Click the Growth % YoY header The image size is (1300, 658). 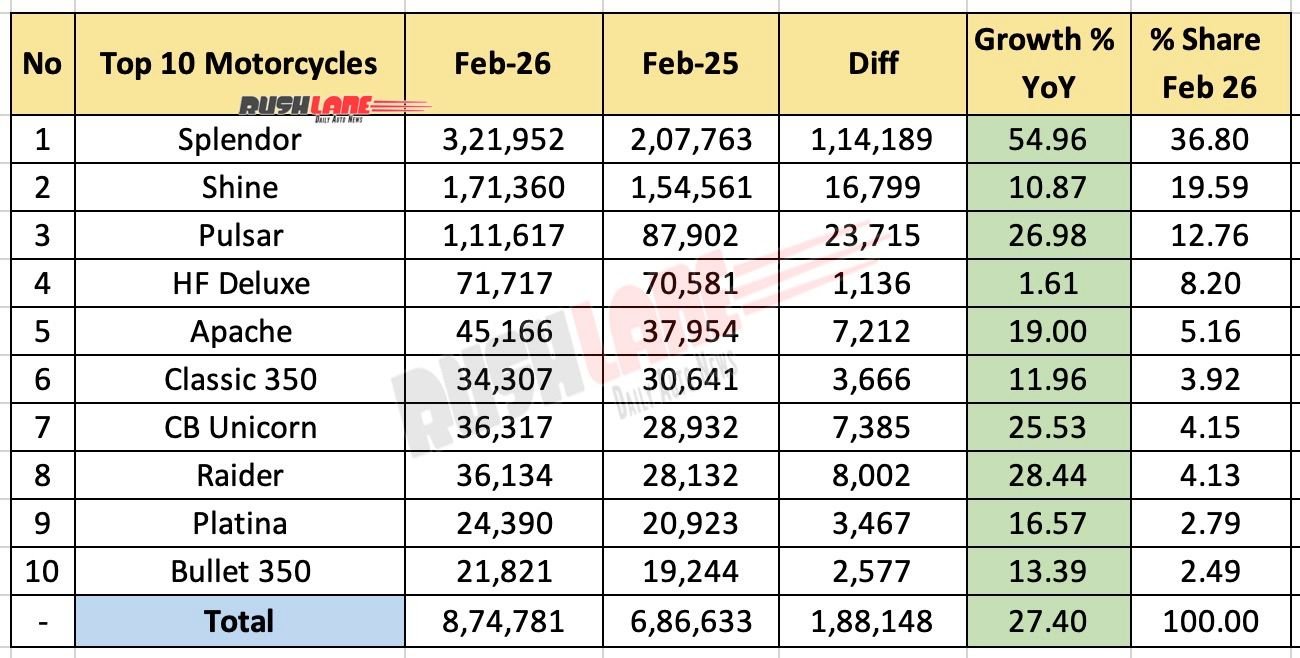click(1044, 64)
